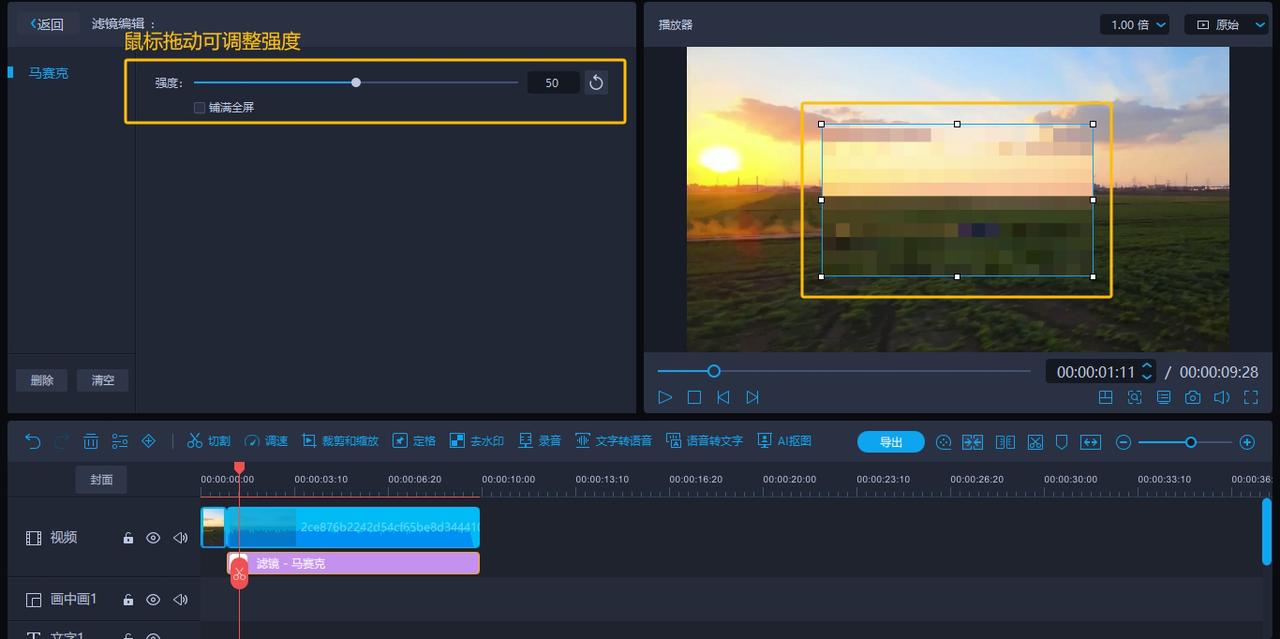Reset intensity with the circular arrow icon
This screenshot has height=639, width=1280.
596,83
